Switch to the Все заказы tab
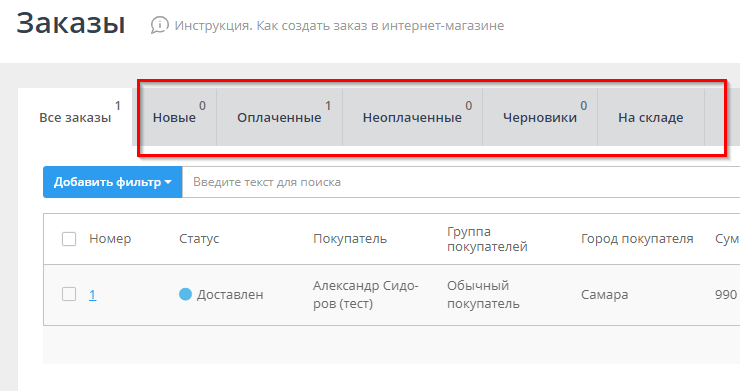The width and height of the screenshot is (740, 391). [75, 117]
